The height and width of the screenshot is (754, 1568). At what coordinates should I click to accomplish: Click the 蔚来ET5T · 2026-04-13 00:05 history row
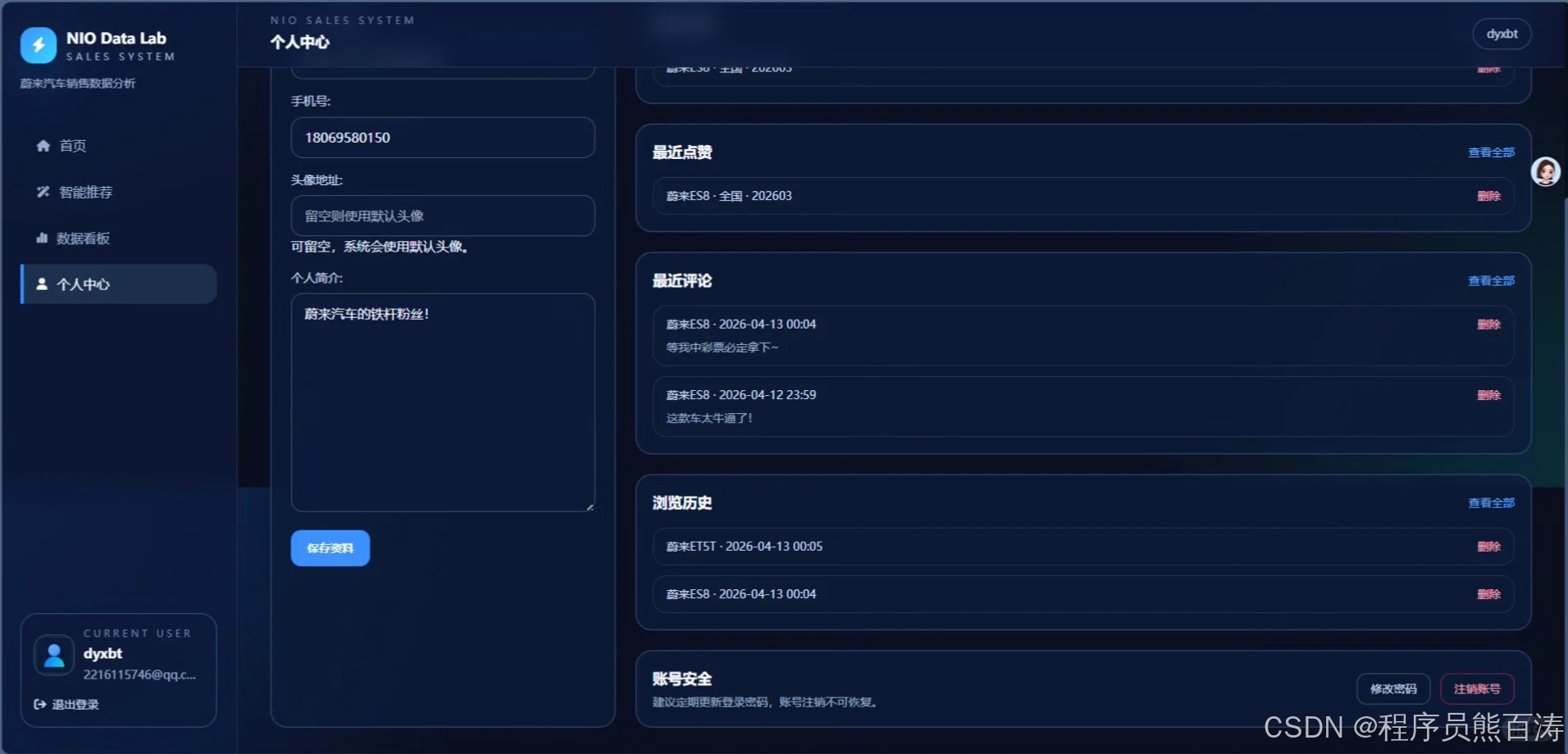point(1083,547)
